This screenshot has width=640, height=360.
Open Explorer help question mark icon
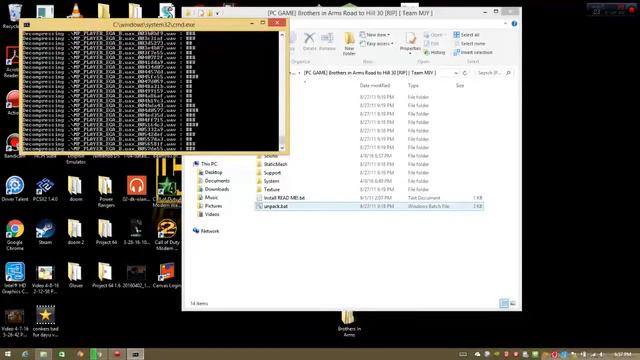[x=514, y=24]
